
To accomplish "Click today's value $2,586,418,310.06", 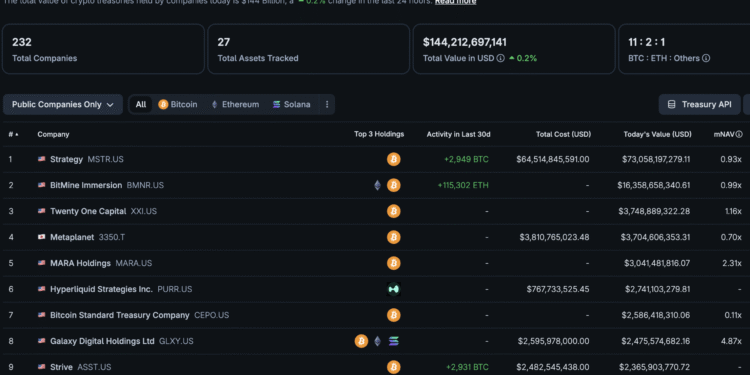I will click(x=656, y=315).
